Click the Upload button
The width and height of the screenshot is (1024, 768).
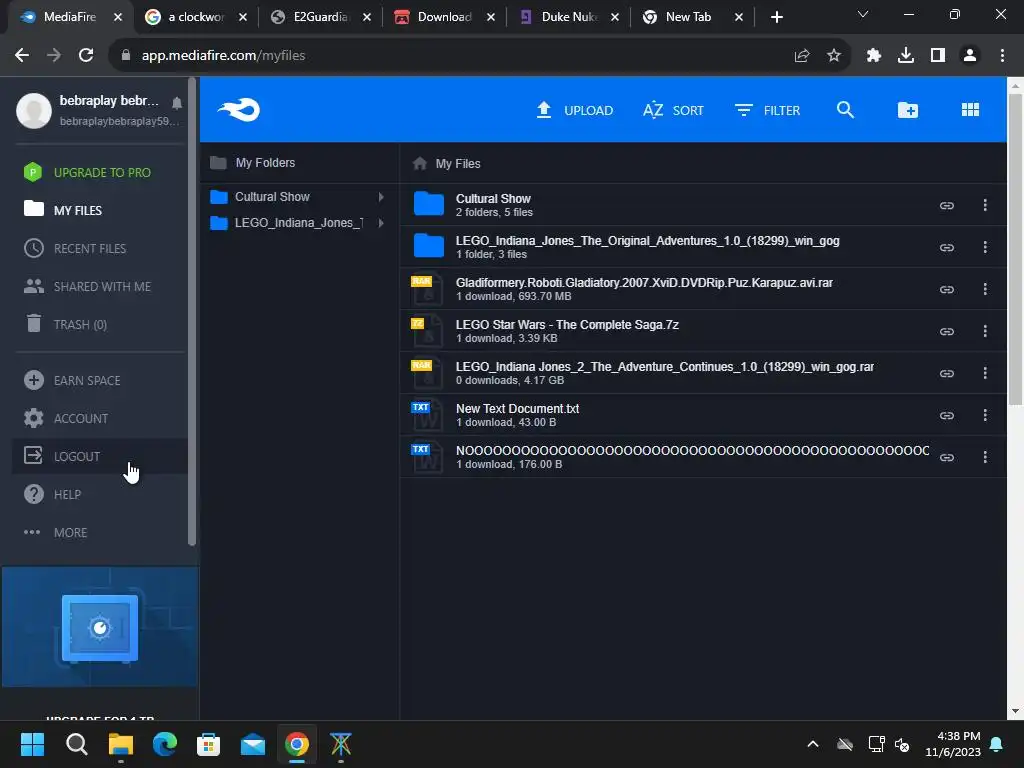(574, 110)
